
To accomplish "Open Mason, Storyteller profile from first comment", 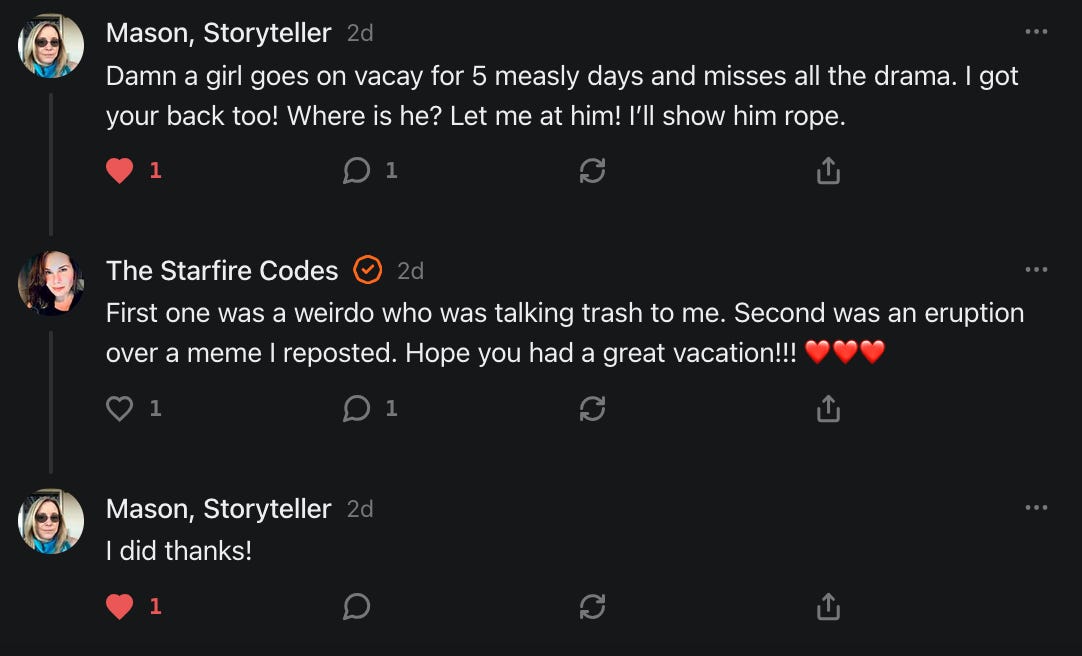I will click(219, 33).
